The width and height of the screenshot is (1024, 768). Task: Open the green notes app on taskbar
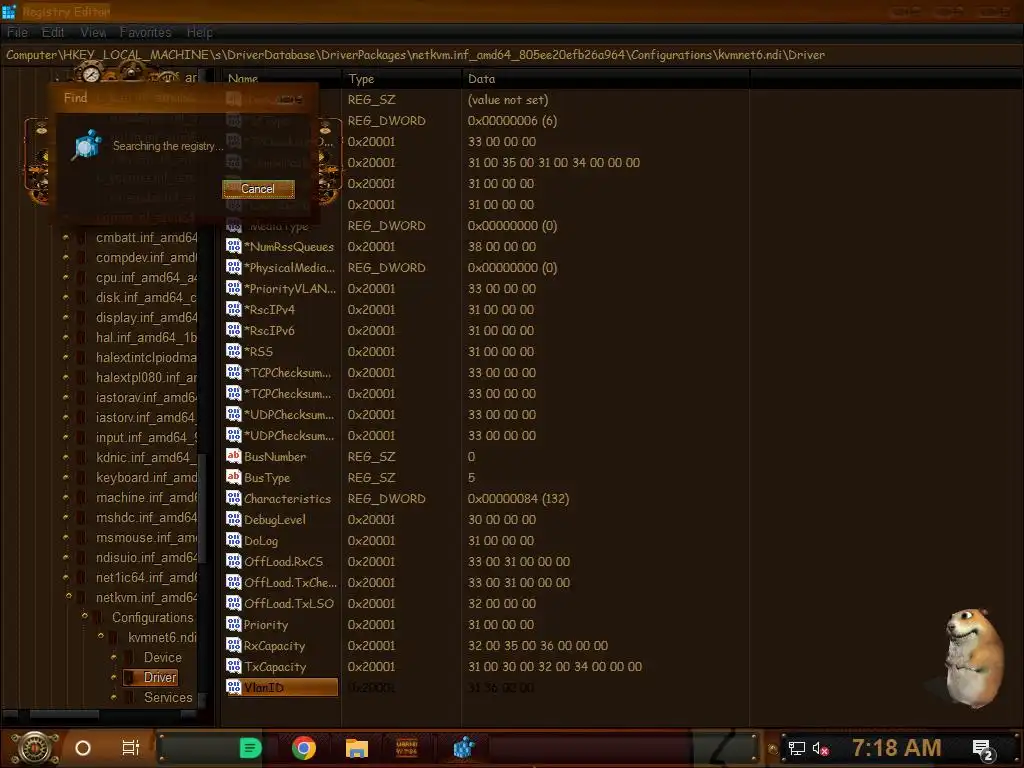click(250, 748)
